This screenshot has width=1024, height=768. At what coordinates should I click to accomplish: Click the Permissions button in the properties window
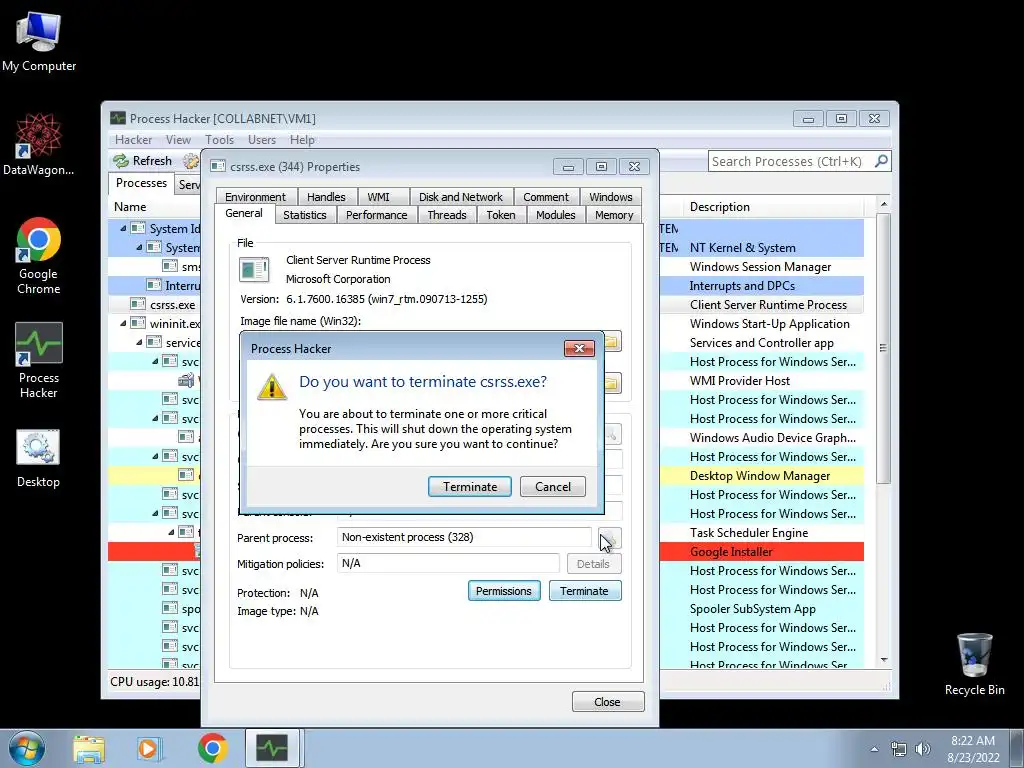(x=504, y=591)
